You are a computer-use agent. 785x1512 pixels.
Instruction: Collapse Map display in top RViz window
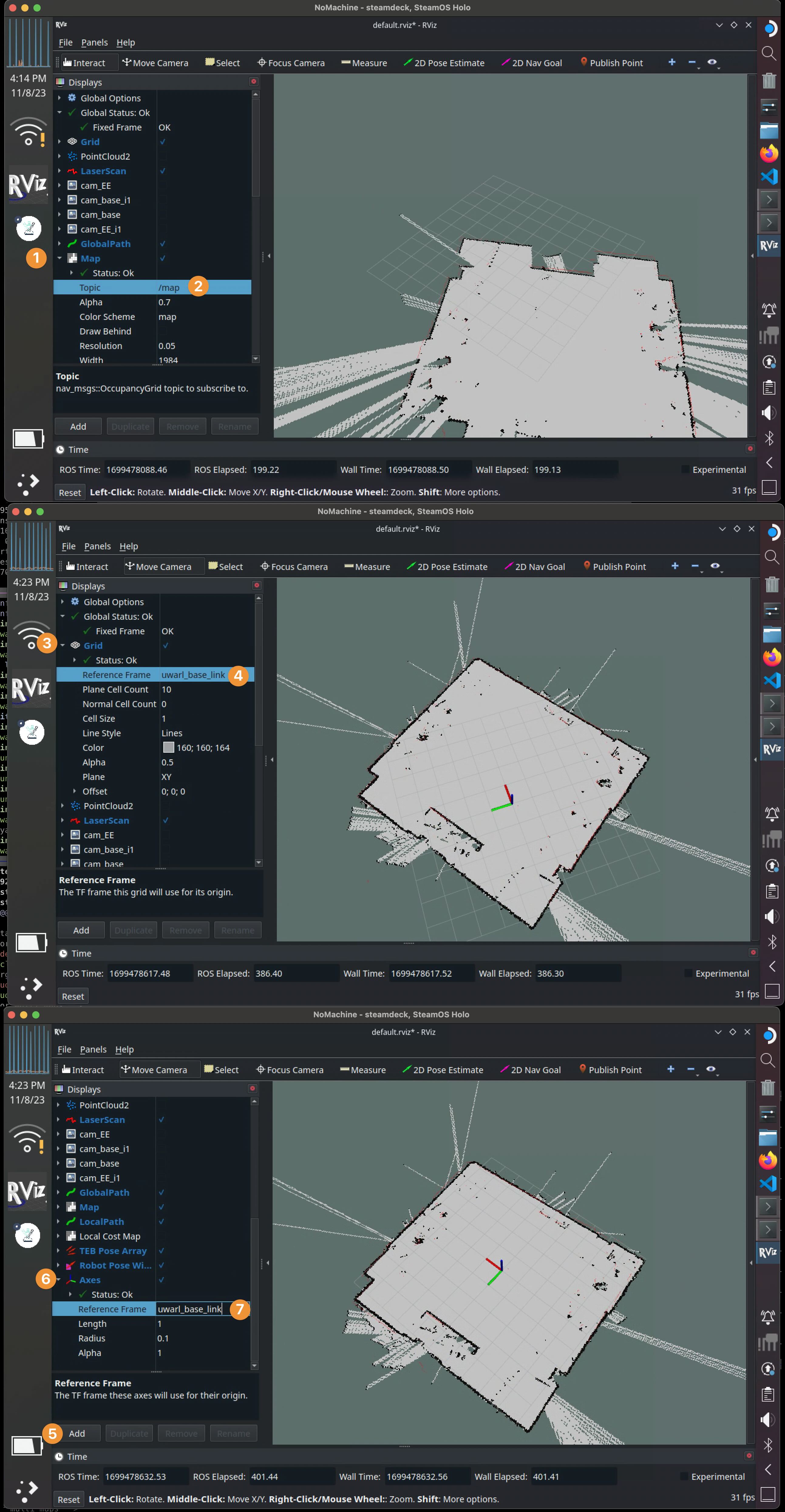pos(59,258)
